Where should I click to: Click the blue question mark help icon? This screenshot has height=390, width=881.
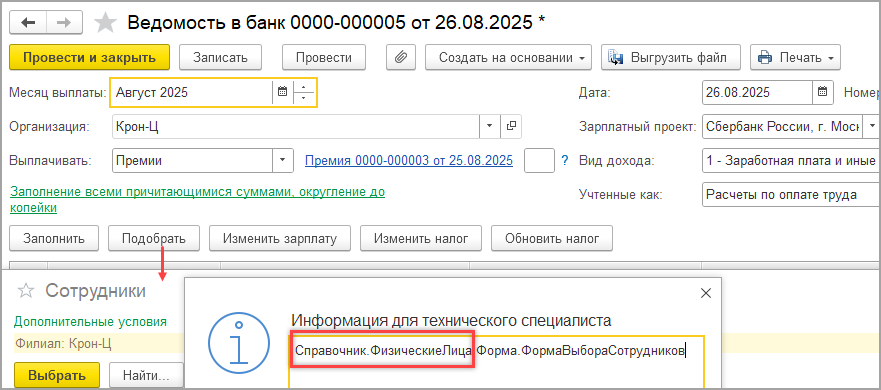tap(565, 161)
